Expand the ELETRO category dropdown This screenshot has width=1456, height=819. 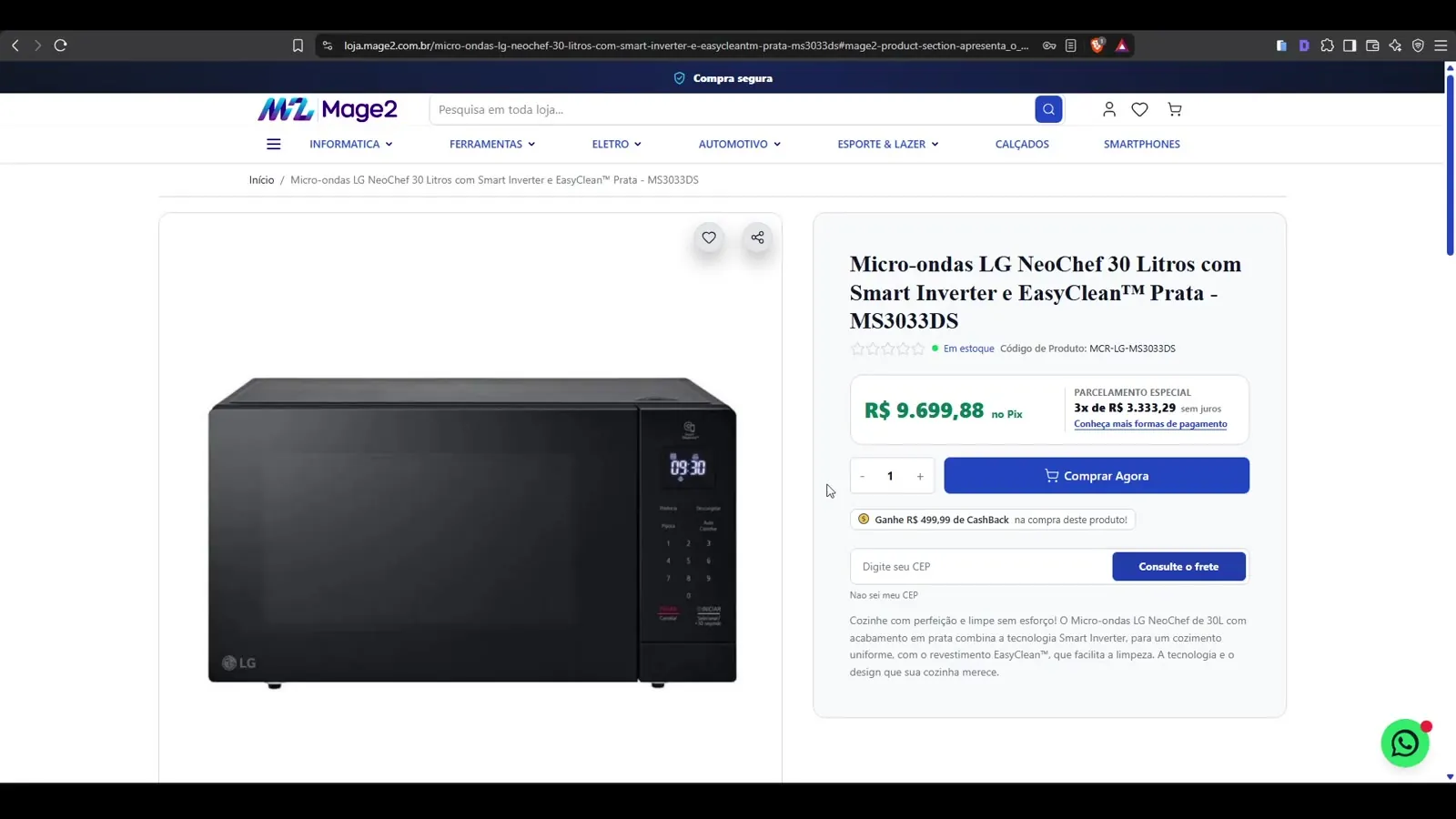click(617, 144)
